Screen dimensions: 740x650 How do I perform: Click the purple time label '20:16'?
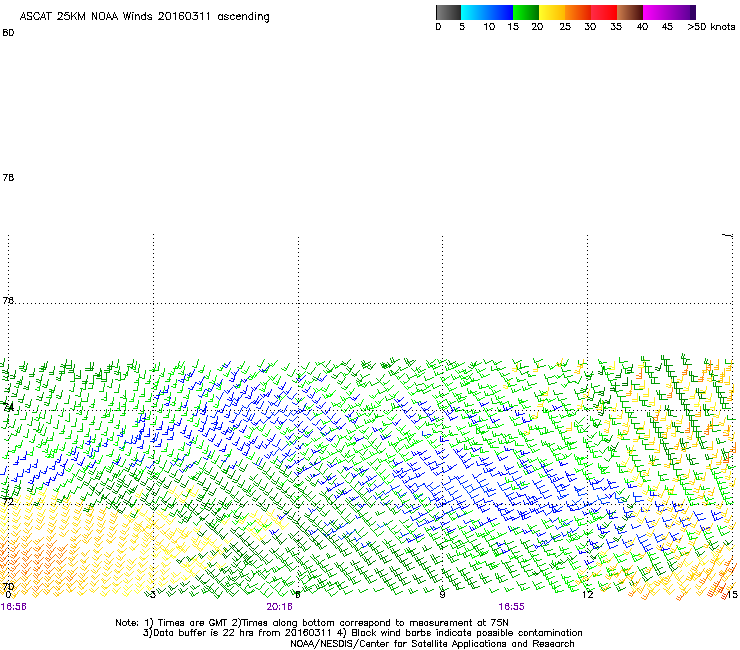279,607
